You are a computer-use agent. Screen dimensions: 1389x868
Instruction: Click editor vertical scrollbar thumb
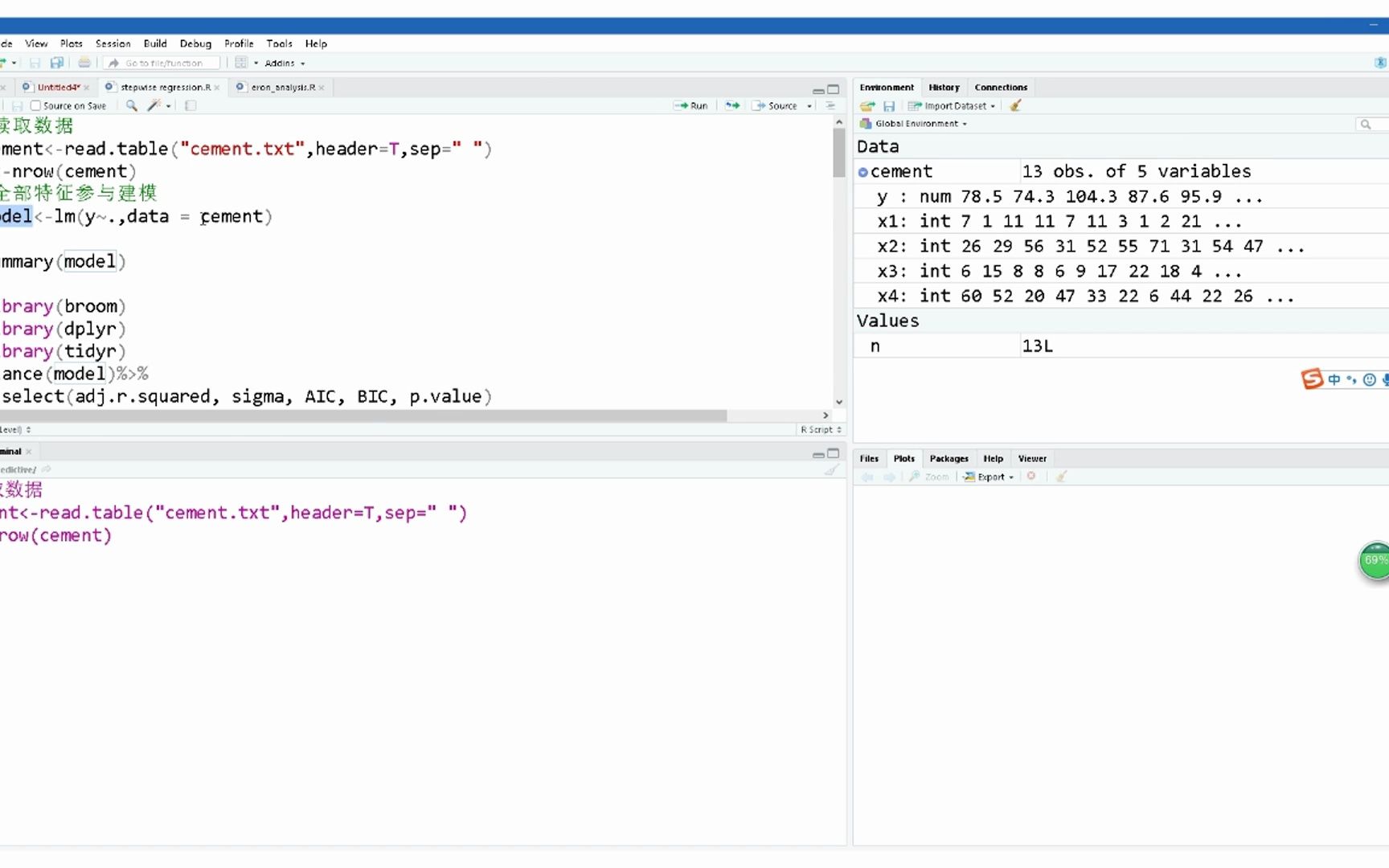click(838, 153)
